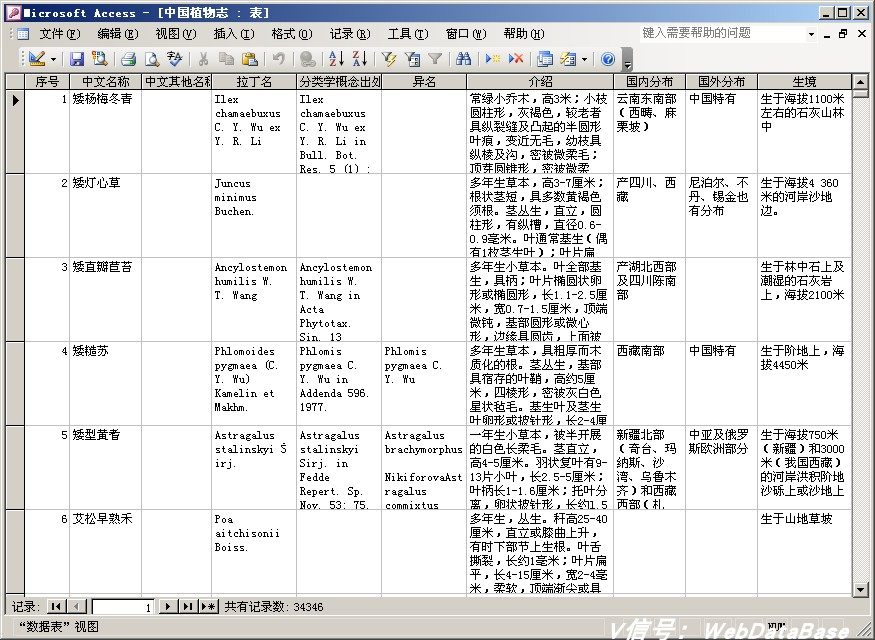Open the 编辑(E) menu
The image size is (875, 640).
[117, 34]
